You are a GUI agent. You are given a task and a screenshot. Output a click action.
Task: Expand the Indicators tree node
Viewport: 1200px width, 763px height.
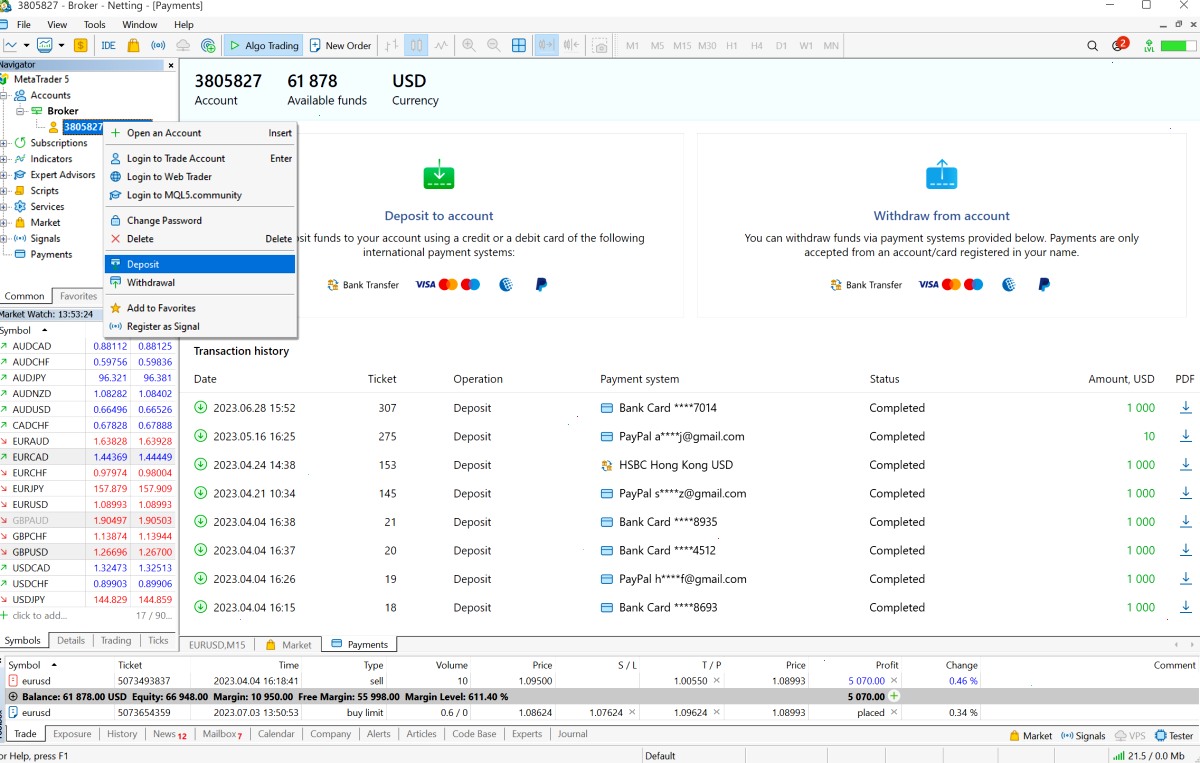(x=4, y=159)
